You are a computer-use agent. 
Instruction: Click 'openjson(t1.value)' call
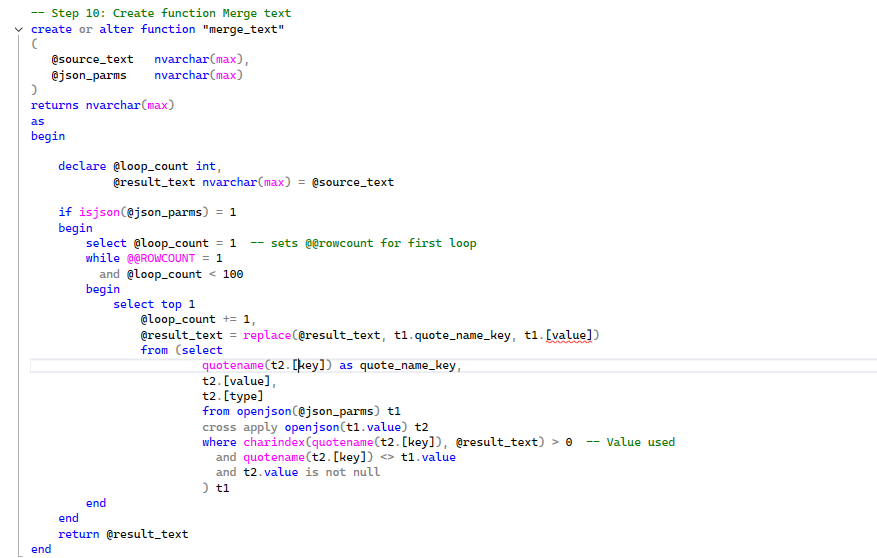click(346, 427)
